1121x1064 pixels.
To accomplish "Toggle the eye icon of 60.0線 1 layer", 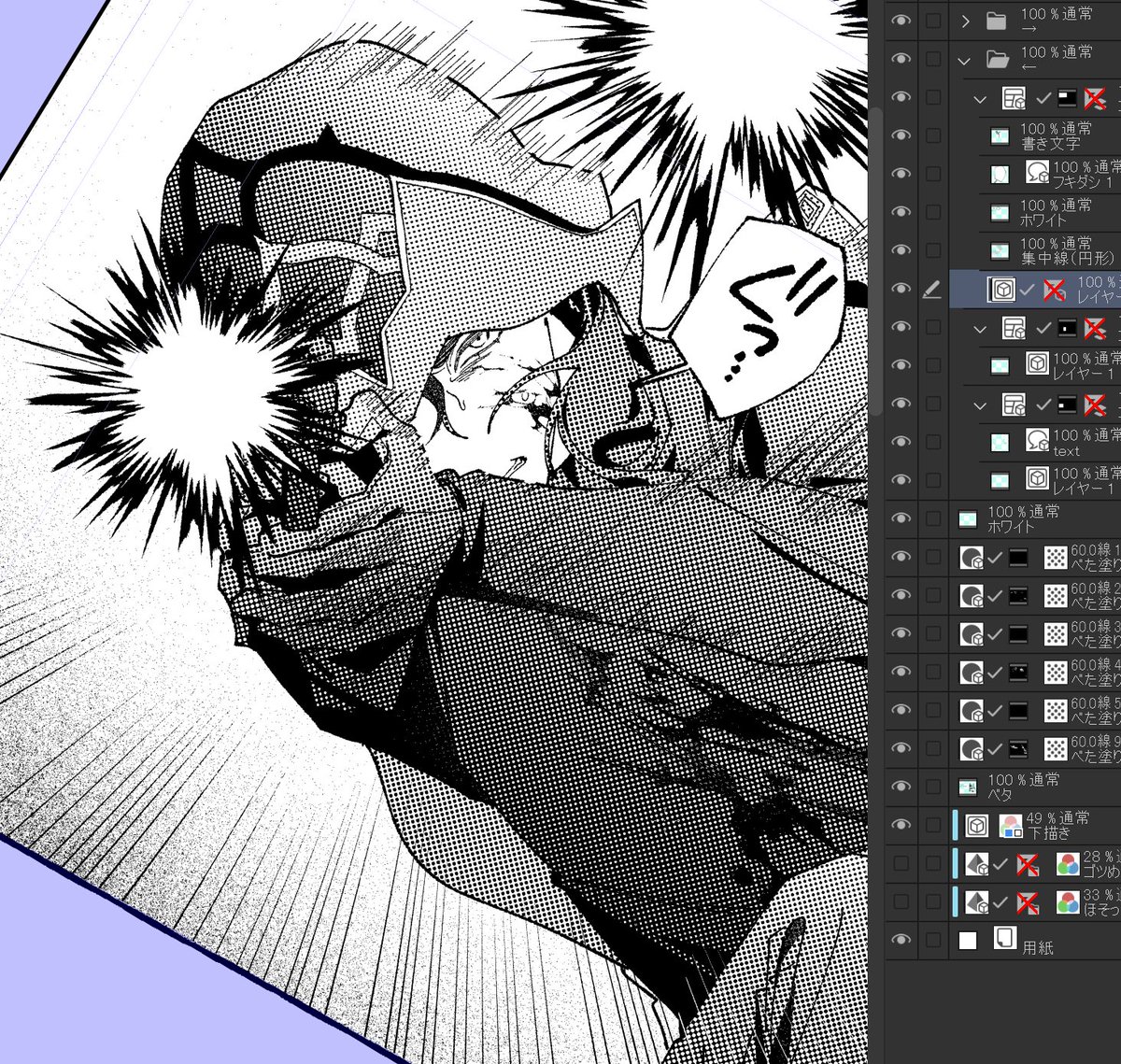I will point(901,558).
